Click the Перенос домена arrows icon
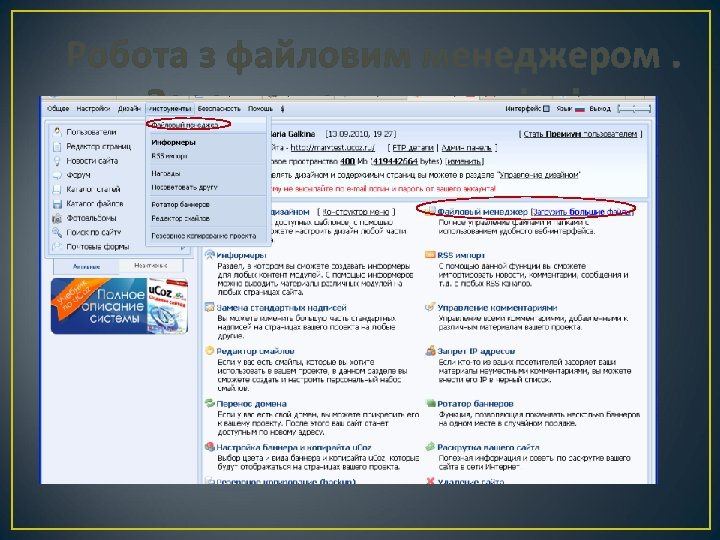 point(210,403)
